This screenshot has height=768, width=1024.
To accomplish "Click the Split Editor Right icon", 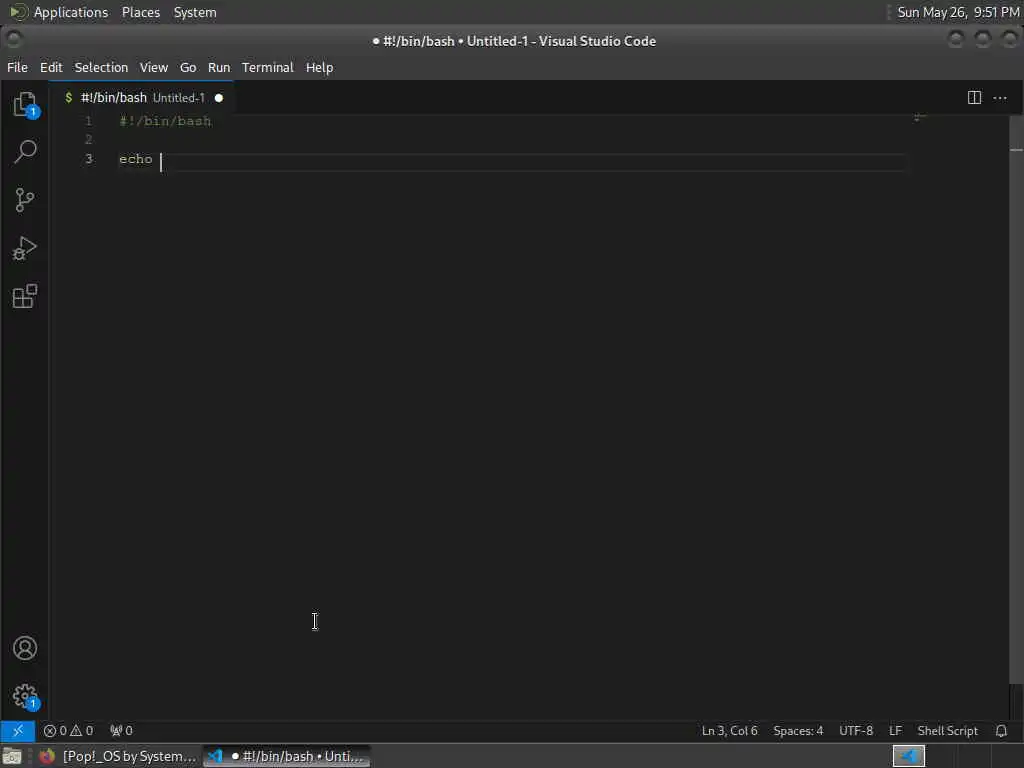I will click(974, 98).
